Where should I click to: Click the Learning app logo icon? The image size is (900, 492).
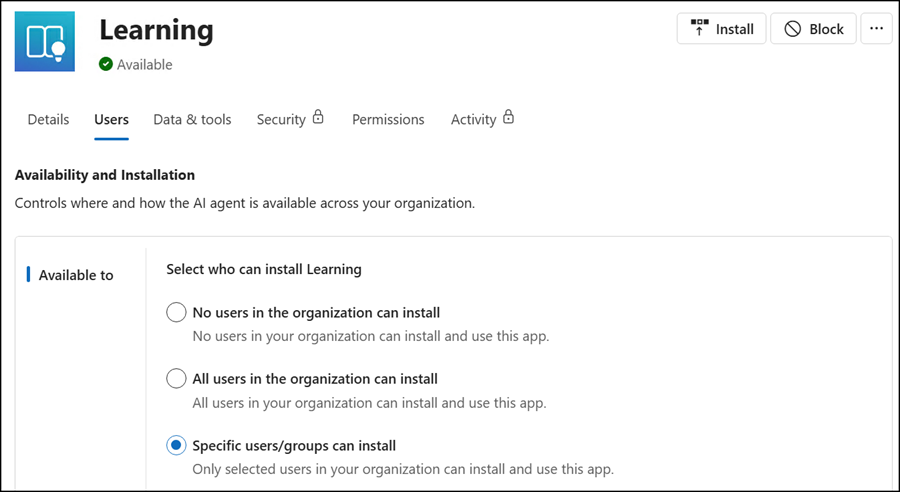coord(45,41)
